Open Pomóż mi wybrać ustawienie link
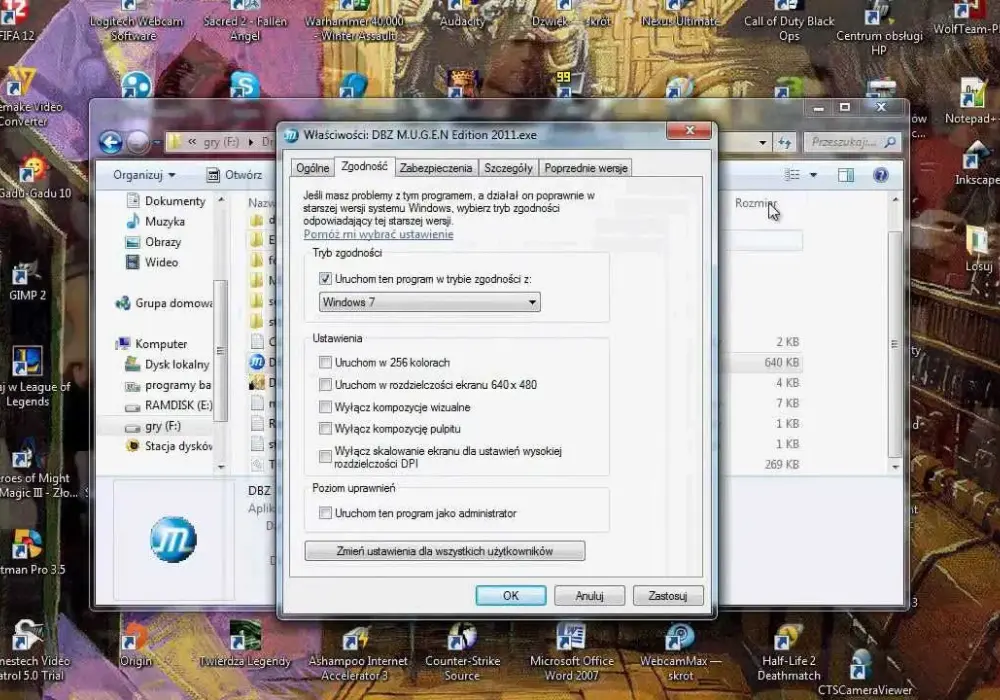1000x700 pixels. pos(378,234)
